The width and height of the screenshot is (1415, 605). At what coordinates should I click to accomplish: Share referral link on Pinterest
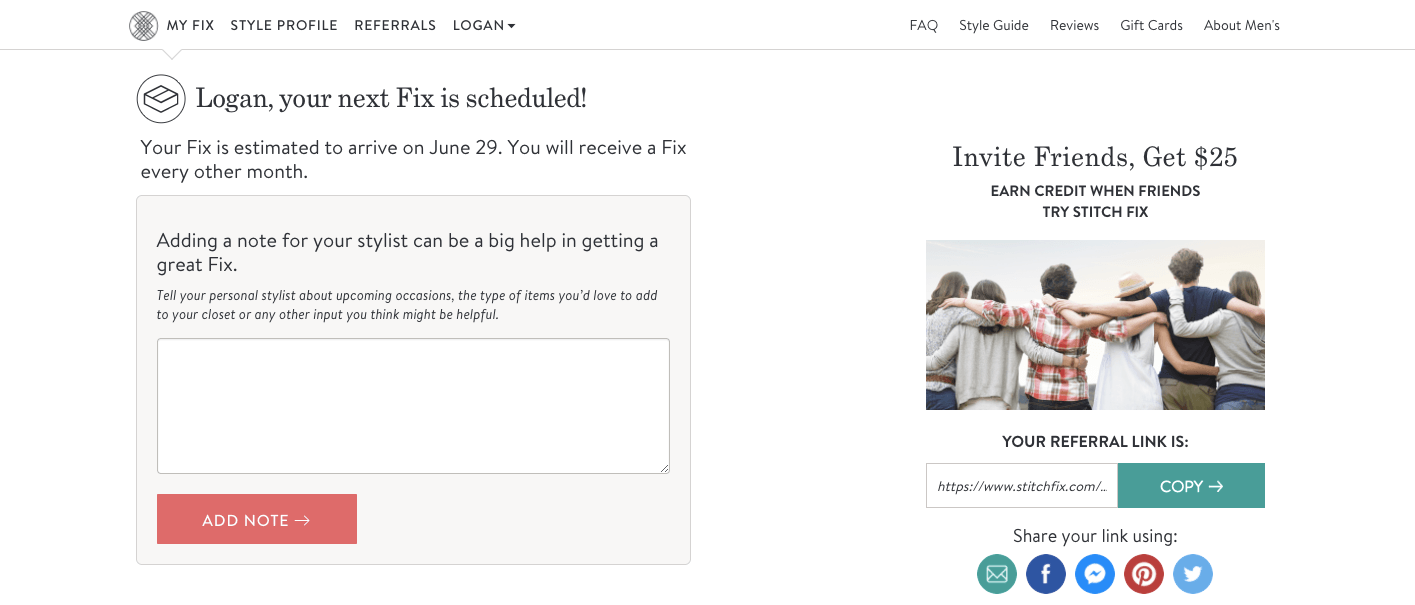click(x=1144, y=574)
